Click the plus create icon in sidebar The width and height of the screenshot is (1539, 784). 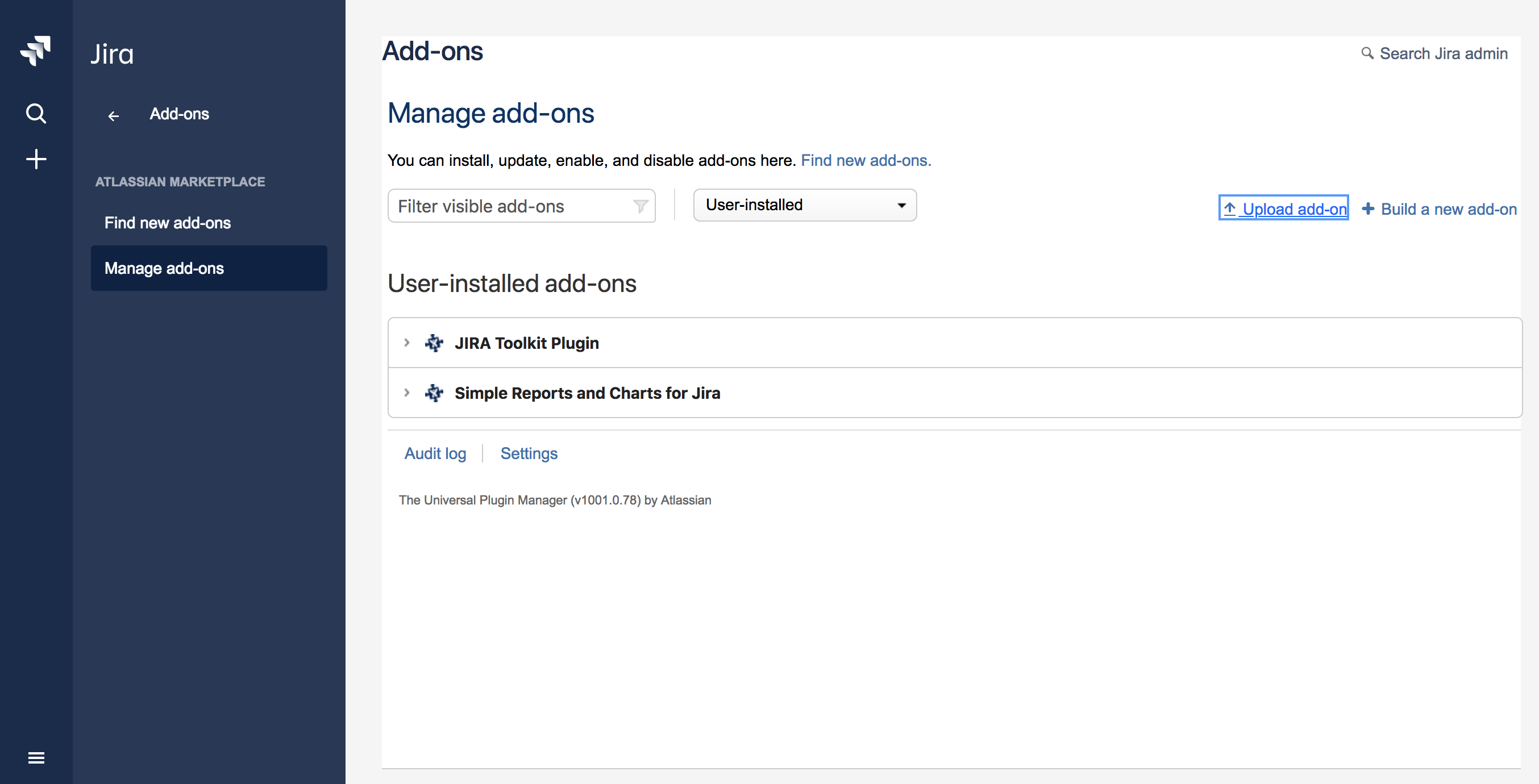pyautogui.click(x=36, y=159)
